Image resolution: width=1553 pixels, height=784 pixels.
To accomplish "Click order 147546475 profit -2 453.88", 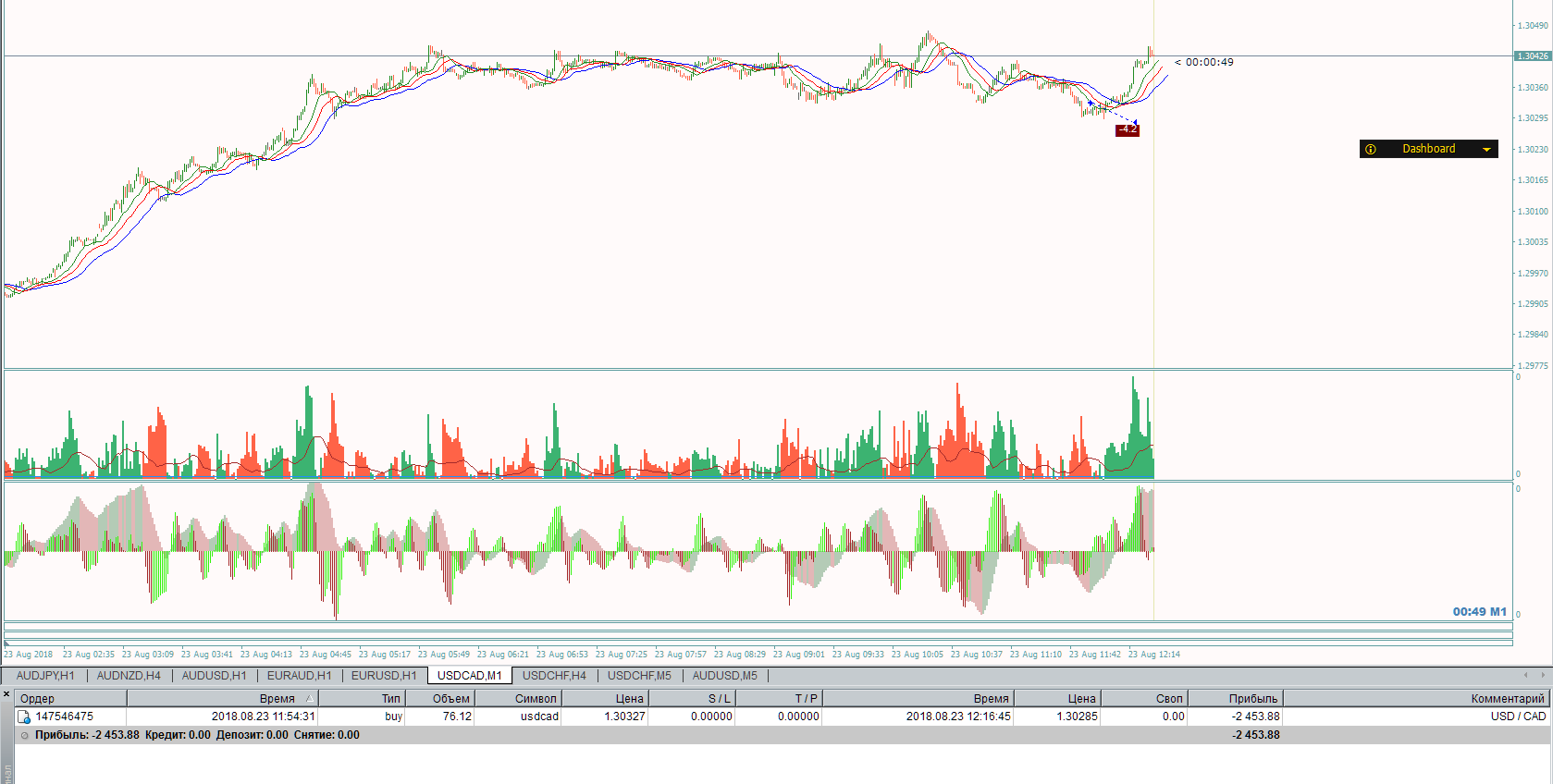I will [x=1256, y=717].
